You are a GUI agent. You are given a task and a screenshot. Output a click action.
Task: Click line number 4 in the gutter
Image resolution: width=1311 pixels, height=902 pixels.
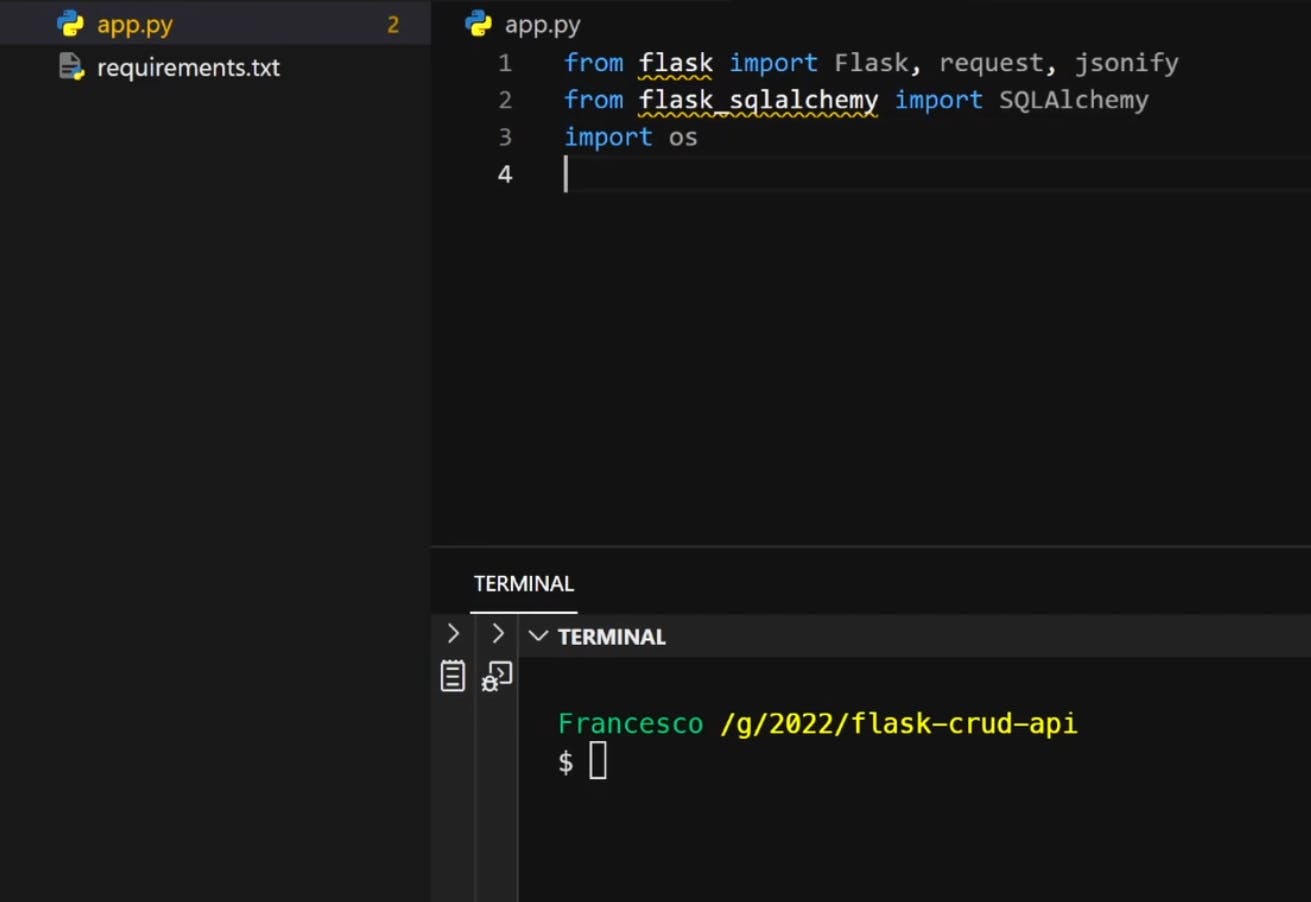pyautogui.click(x=505, y=174)
